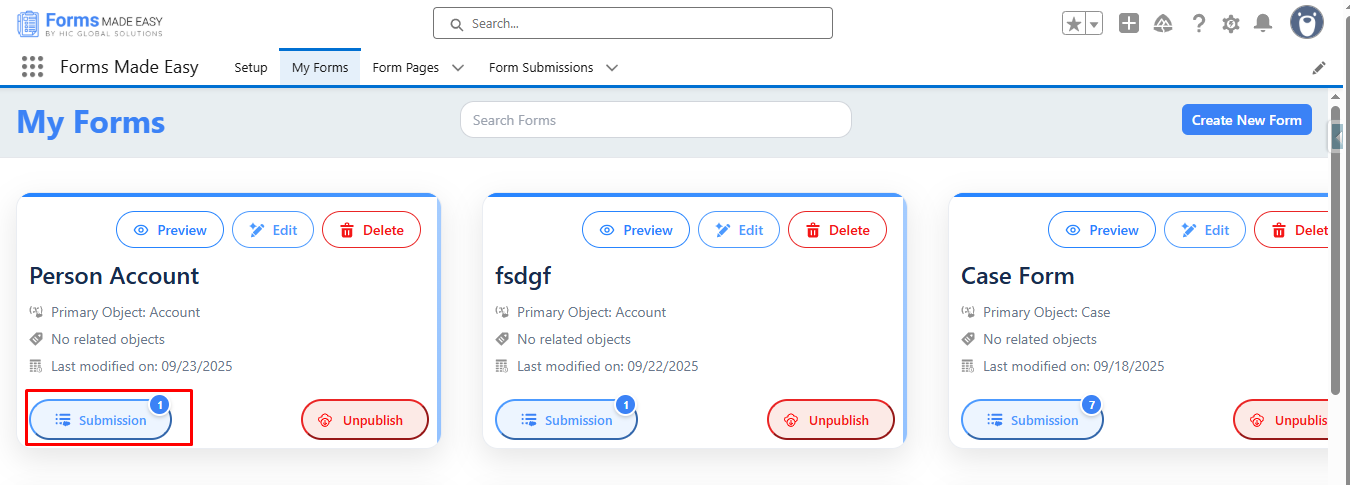Click the Create New Form button

1246,120
